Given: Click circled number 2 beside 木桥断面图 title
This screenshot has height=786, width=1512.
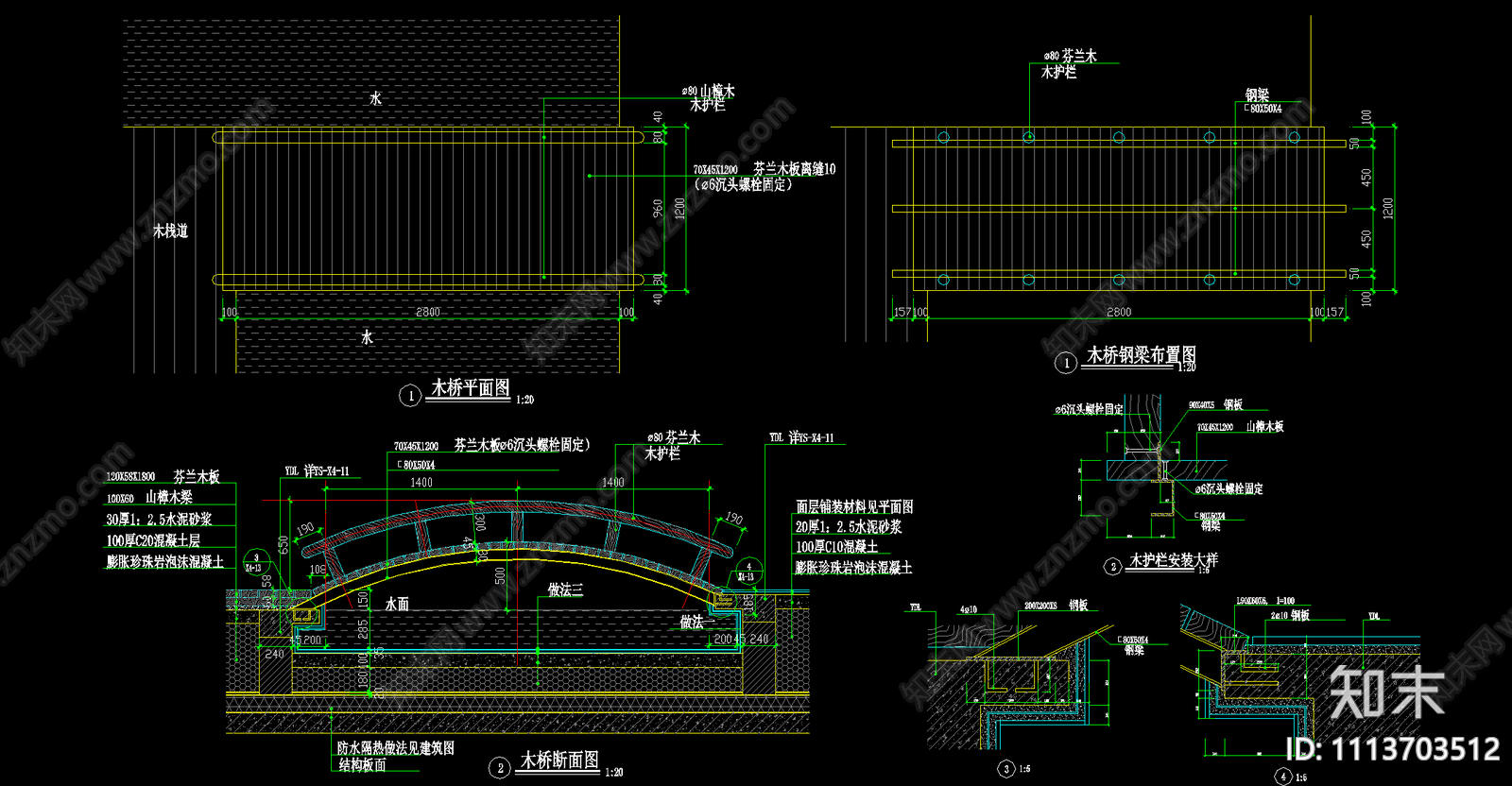Looking at the screenshot, I should click(x=500, y=768).
